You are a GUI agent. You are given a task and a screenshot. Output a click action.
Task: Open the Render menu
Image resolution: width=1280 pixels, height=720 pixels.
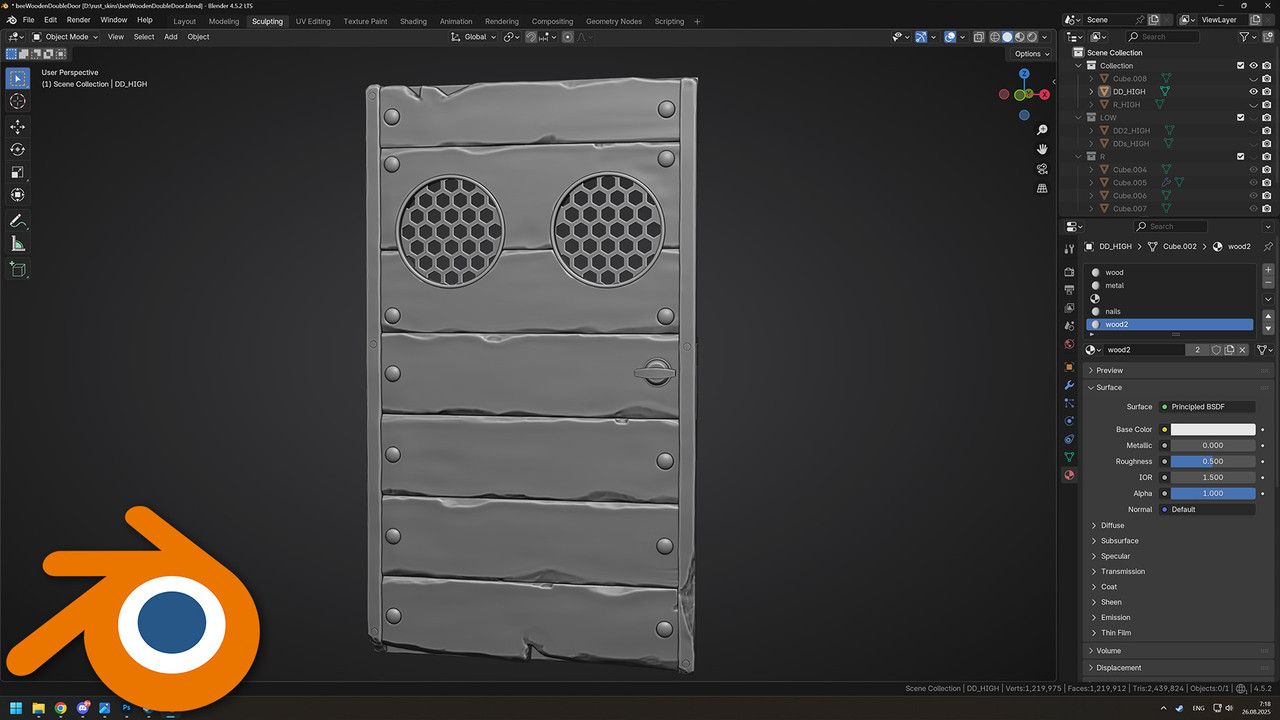coord(78,20)
